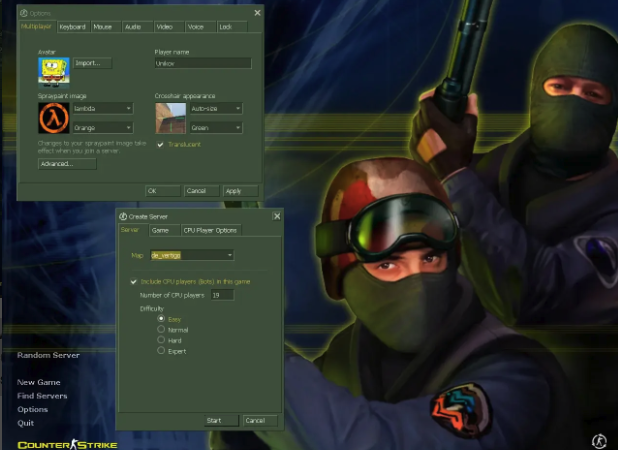Click the running figure icon at bottom right
This screenshot has height=450, width=618.
click(x=599, y=440)
